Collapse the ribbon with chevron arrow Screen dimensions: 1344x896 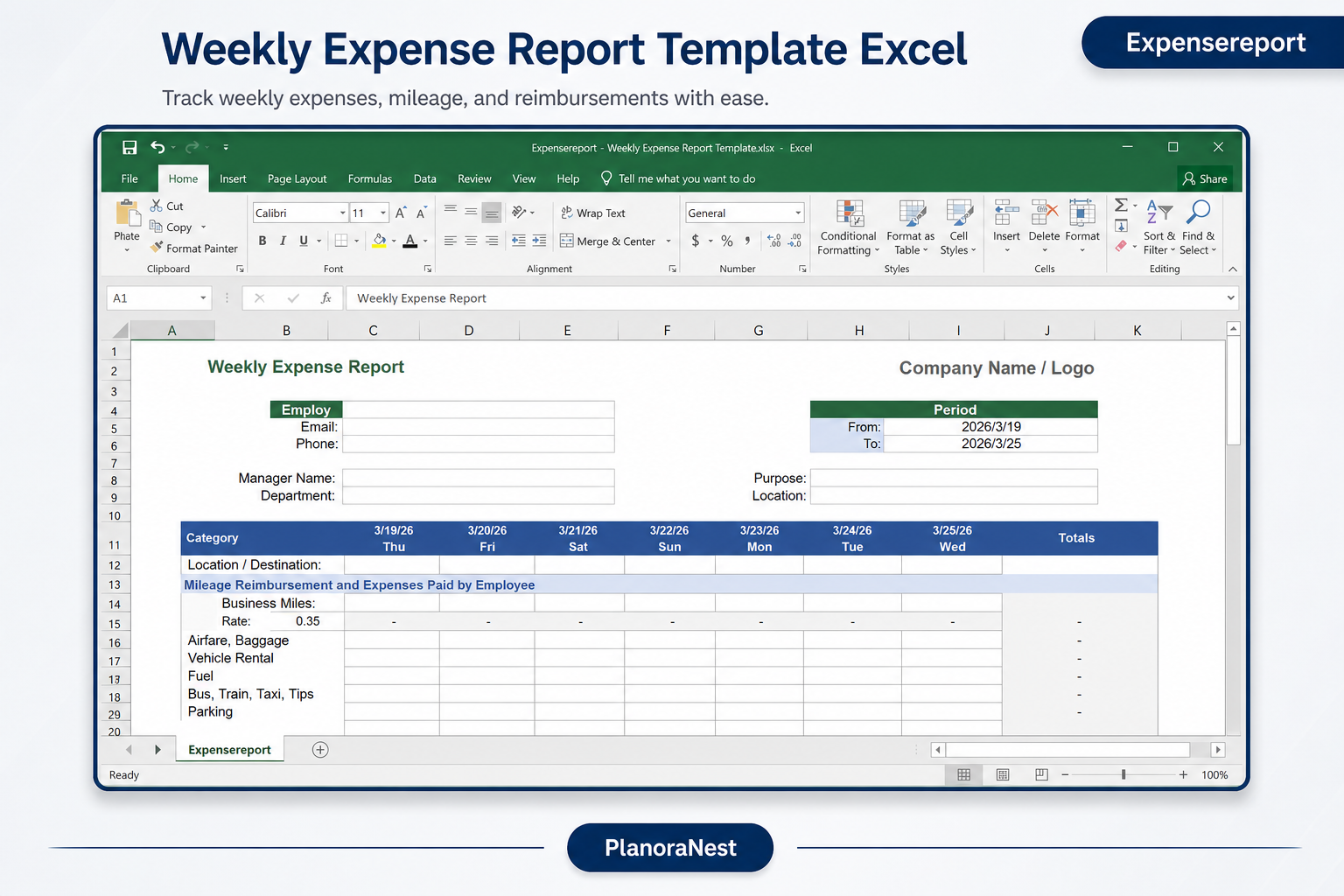(1232, 269)
